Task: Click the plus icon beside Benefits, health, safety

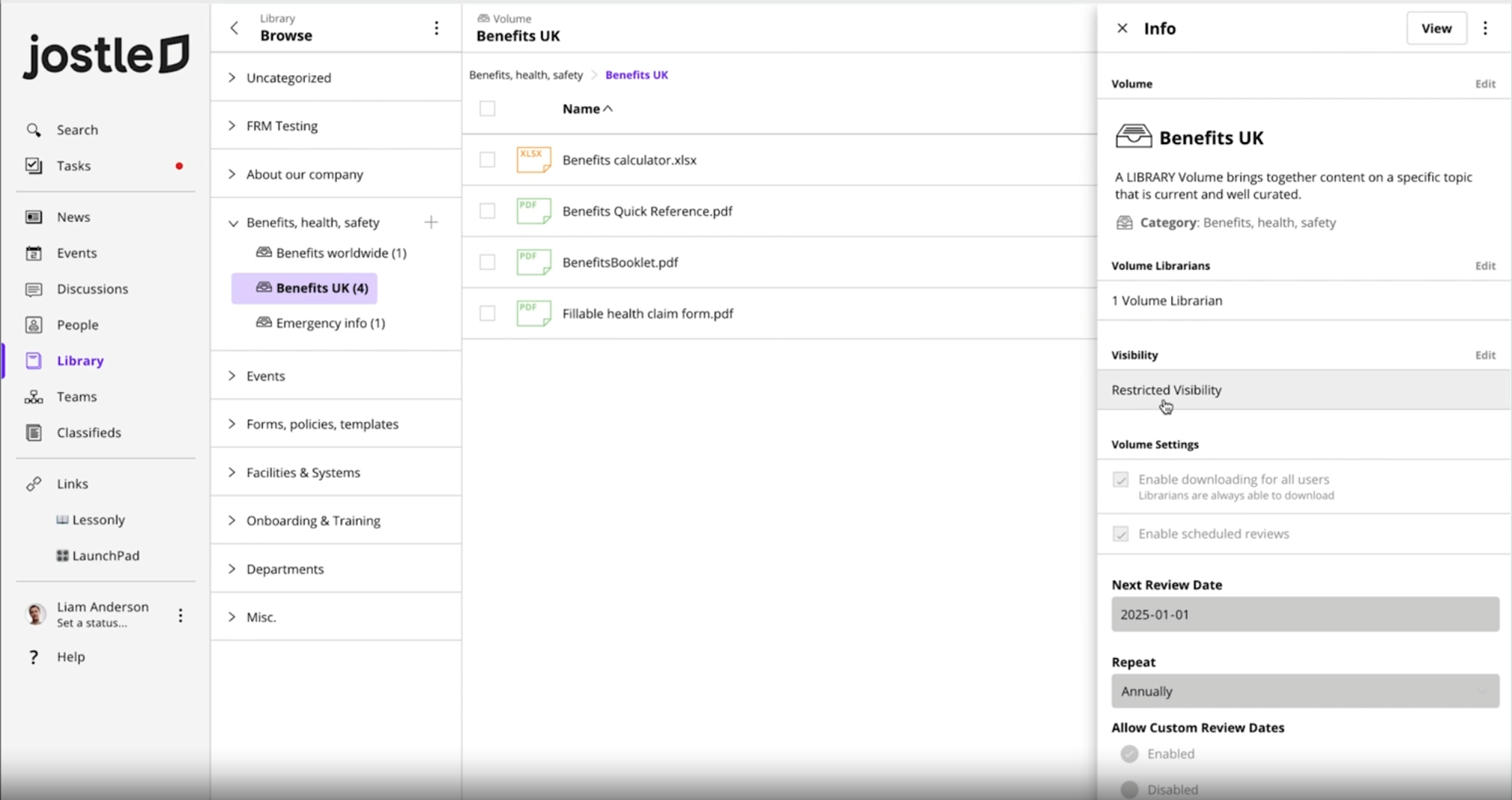Action: [x=431, y=223]
